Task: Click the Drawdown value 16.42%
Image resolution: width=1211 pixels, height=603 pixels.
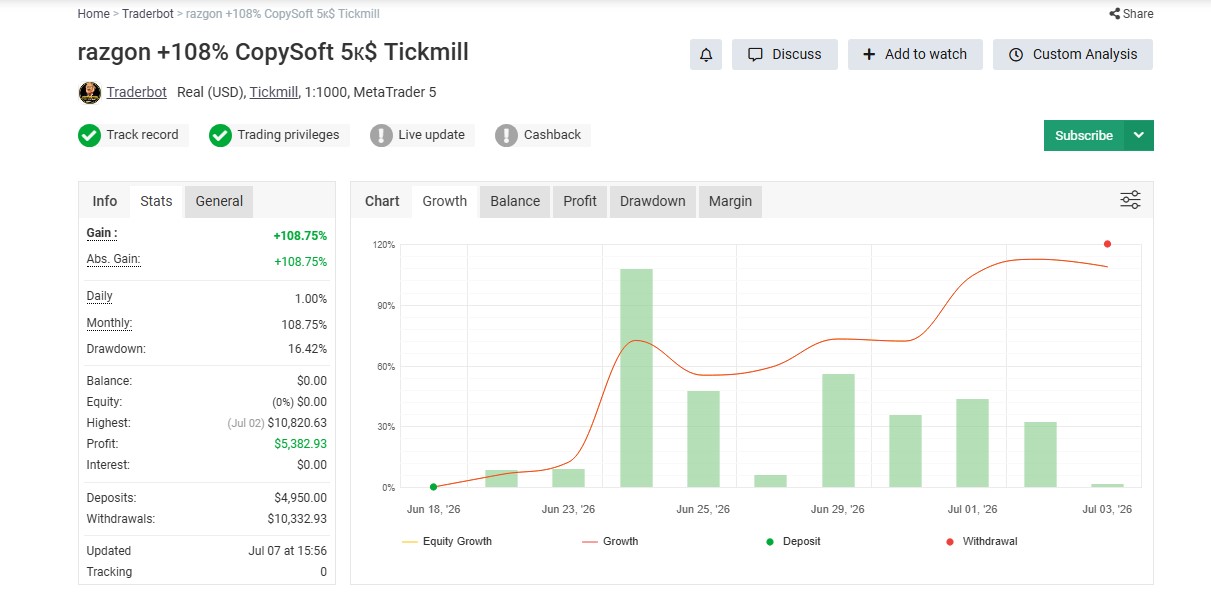Action: 307,349
